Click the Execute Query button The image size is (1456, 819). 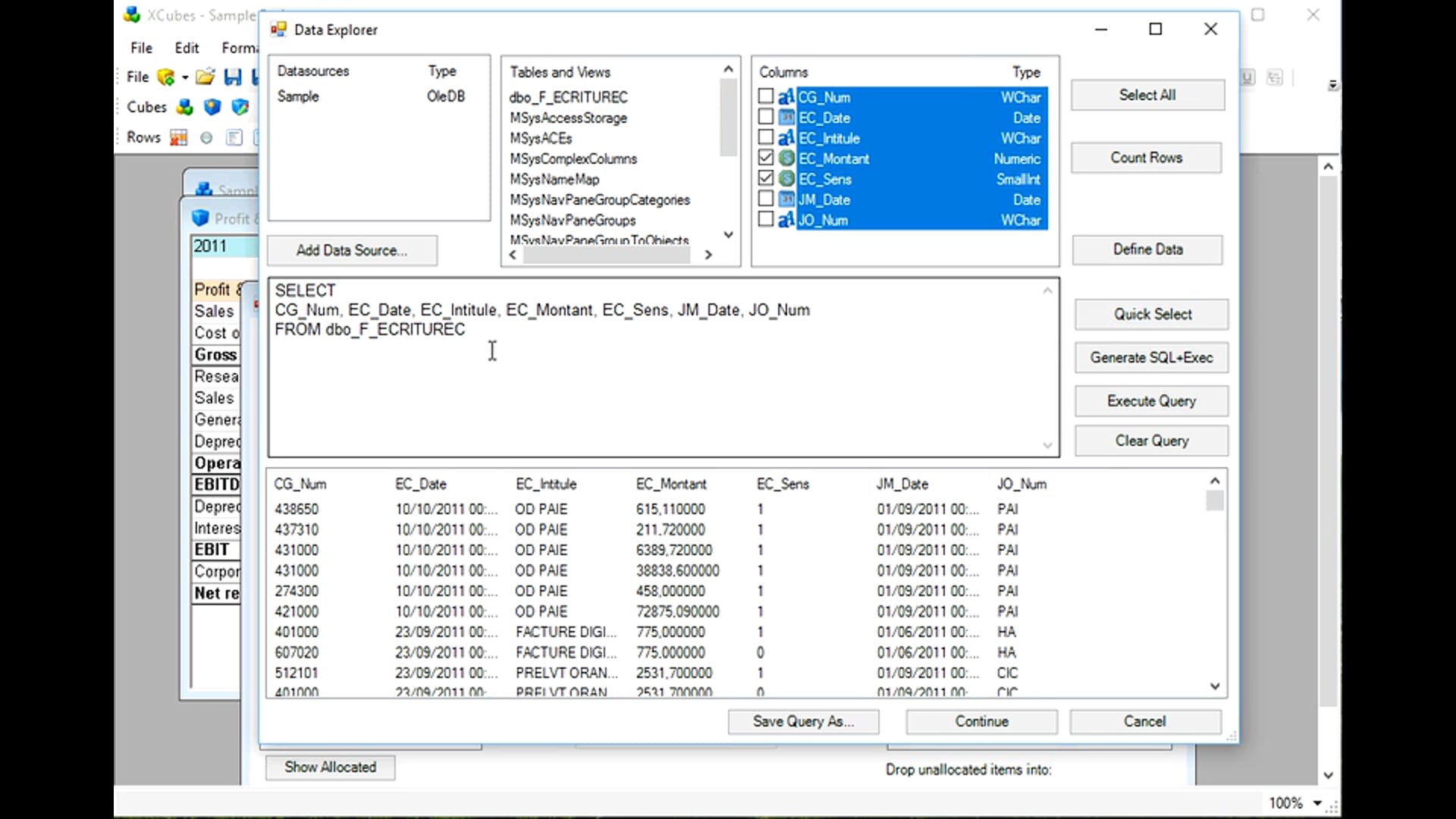(1151, 400)
